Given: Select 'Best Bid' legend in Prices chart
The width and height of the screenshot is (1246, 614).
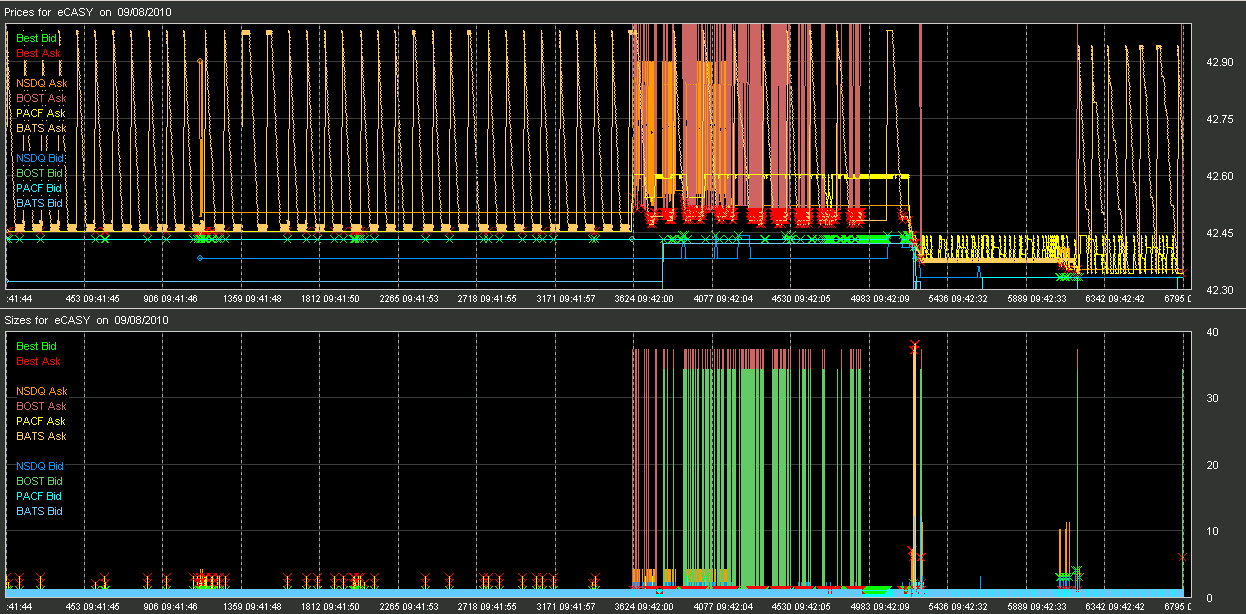Looking at the screenshot, I should coord(37,38).
